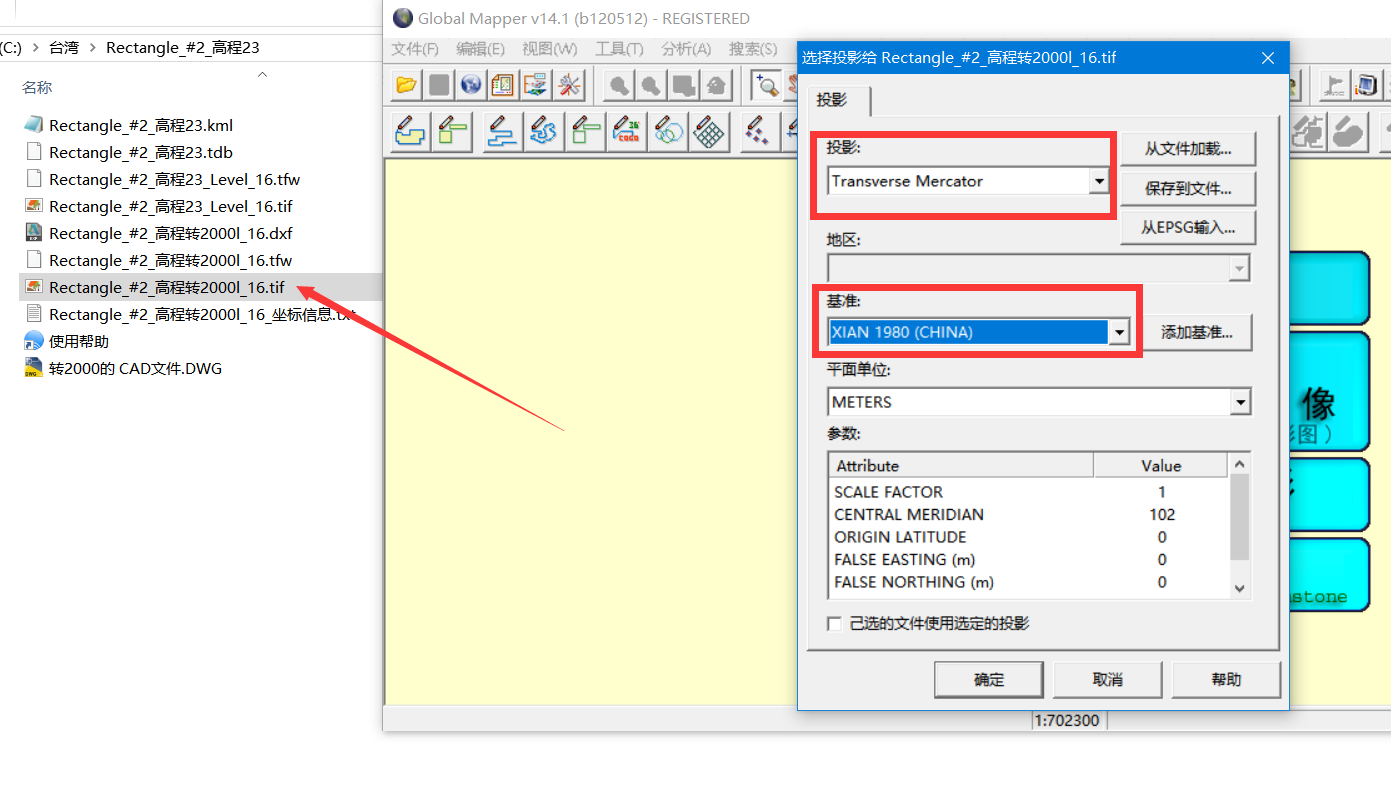Open the 搜索(S) menu
This screenshot has width=1391, height=796.
coord(753,49)
